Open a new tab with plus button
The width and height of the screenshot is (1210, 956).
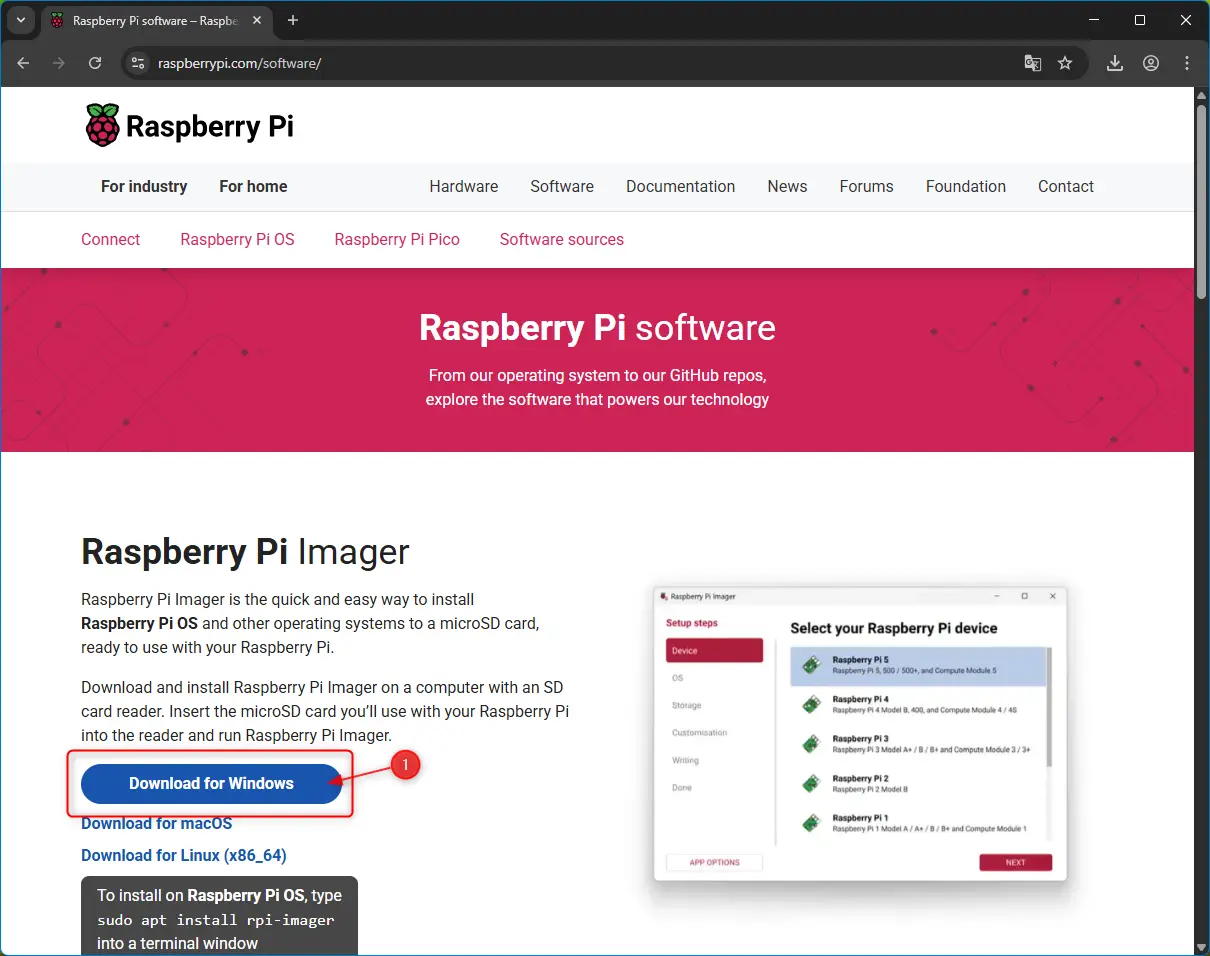(293, 20)
